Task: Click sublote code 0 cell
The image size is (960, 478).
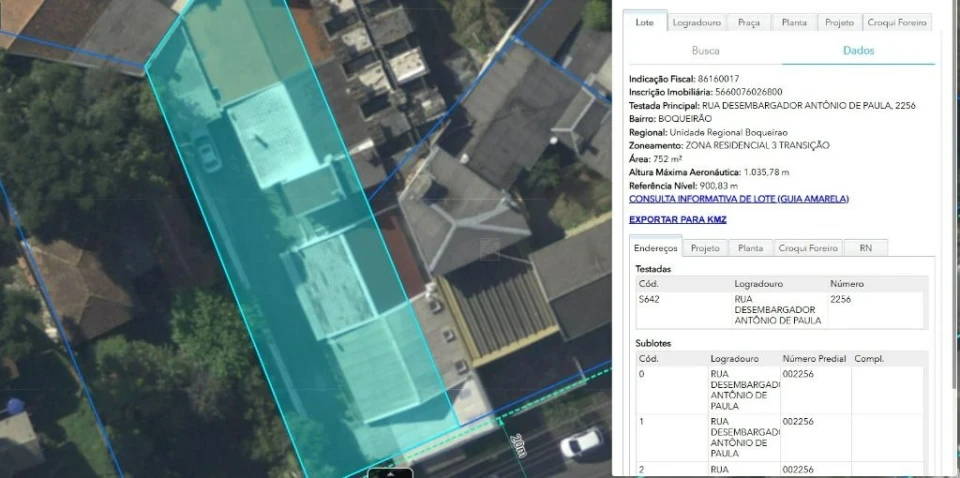Action: coord(672,390)
